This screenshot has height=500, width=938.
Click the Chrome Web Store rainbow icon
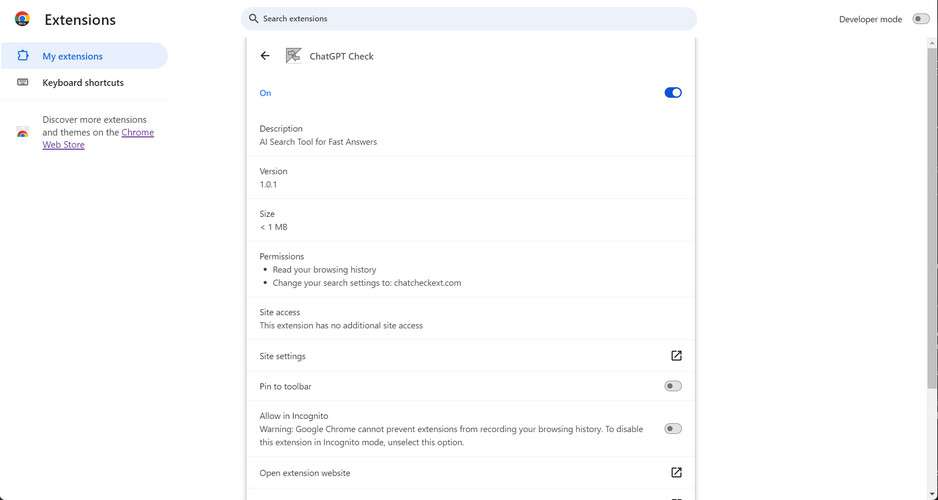pos(23,133)
